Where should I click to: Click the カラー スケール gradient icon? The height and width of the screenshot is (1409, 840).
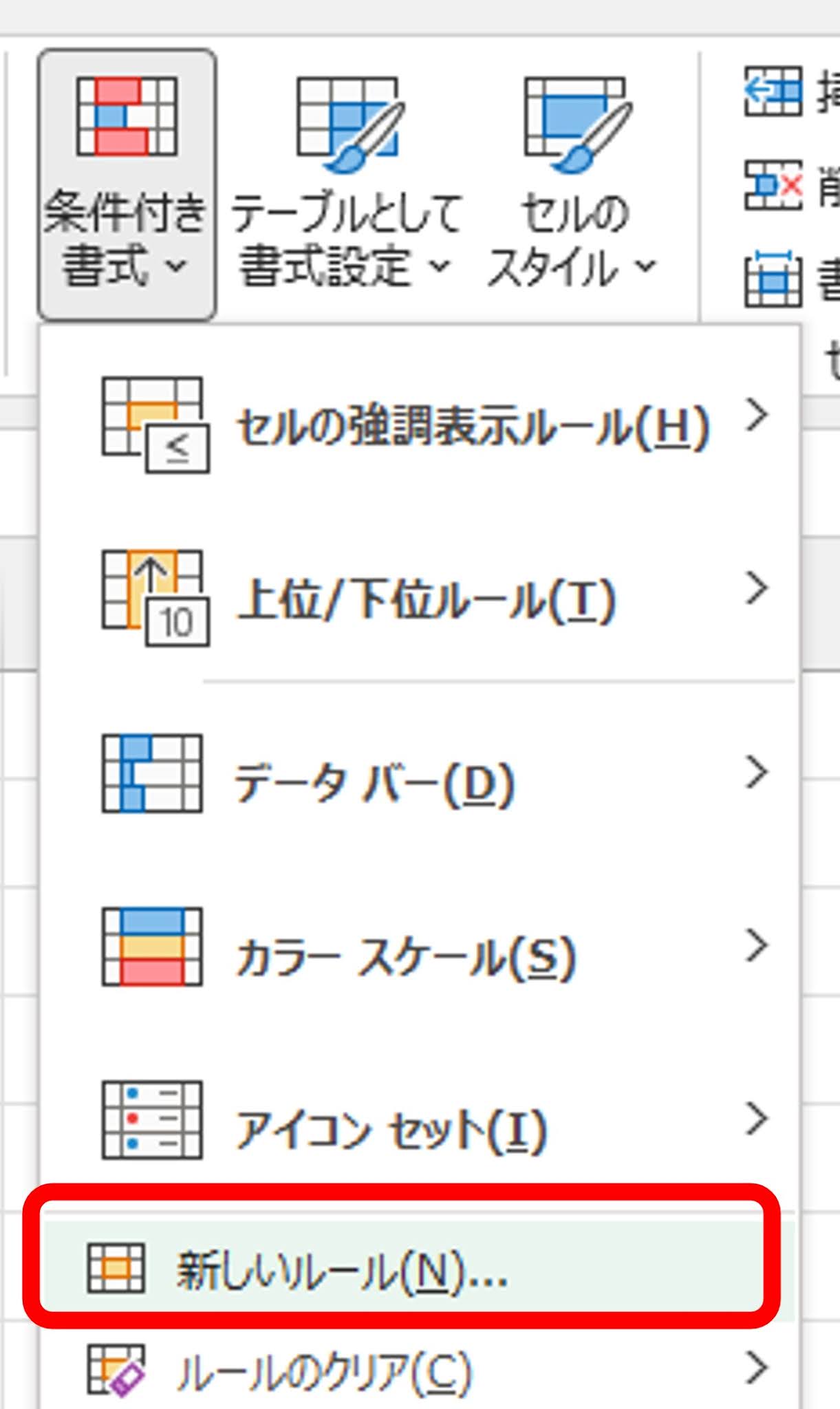coord(152,947)
